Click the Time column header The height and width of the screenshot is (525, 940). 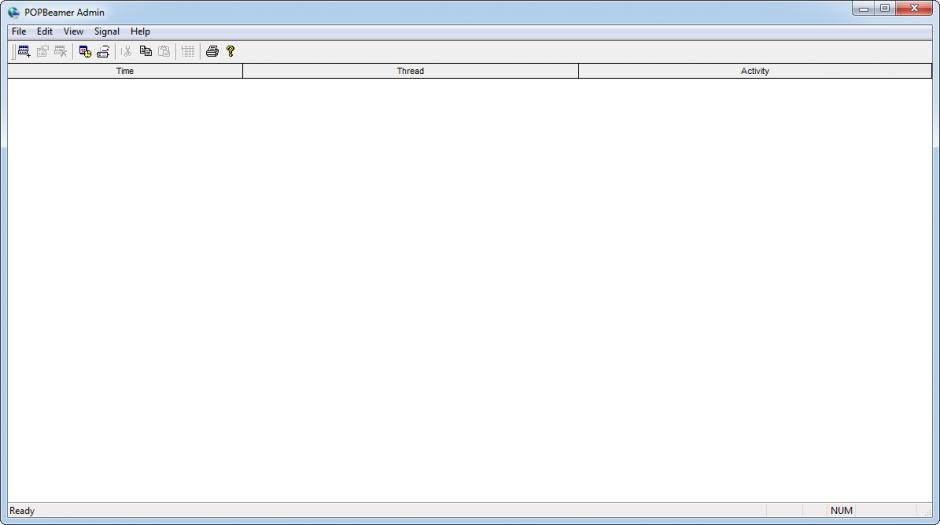point(125,71)
